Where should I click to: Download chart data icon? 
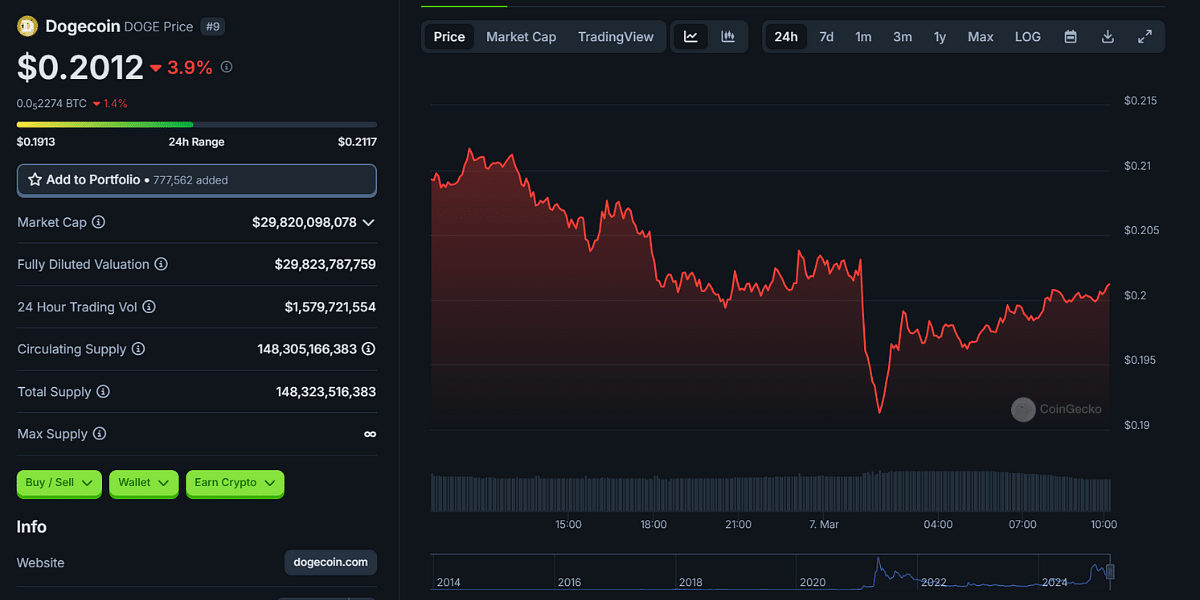click(1108, 37)
